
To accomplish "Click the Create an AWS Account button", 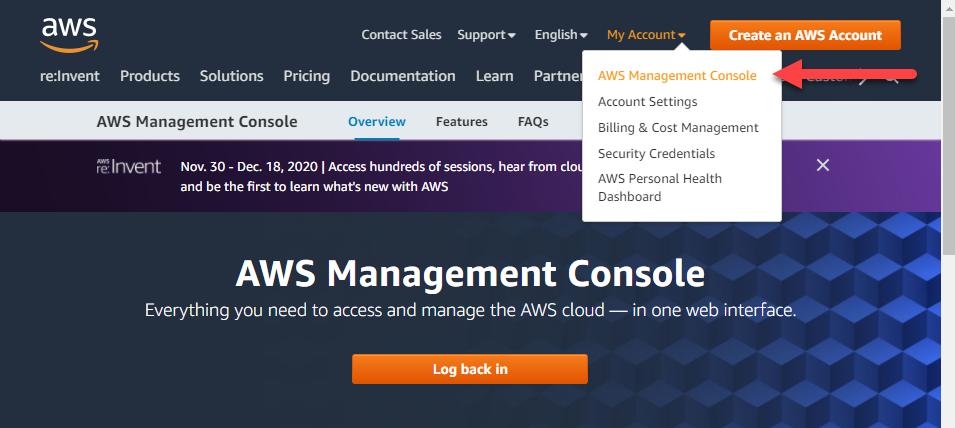I will [805, 35].
